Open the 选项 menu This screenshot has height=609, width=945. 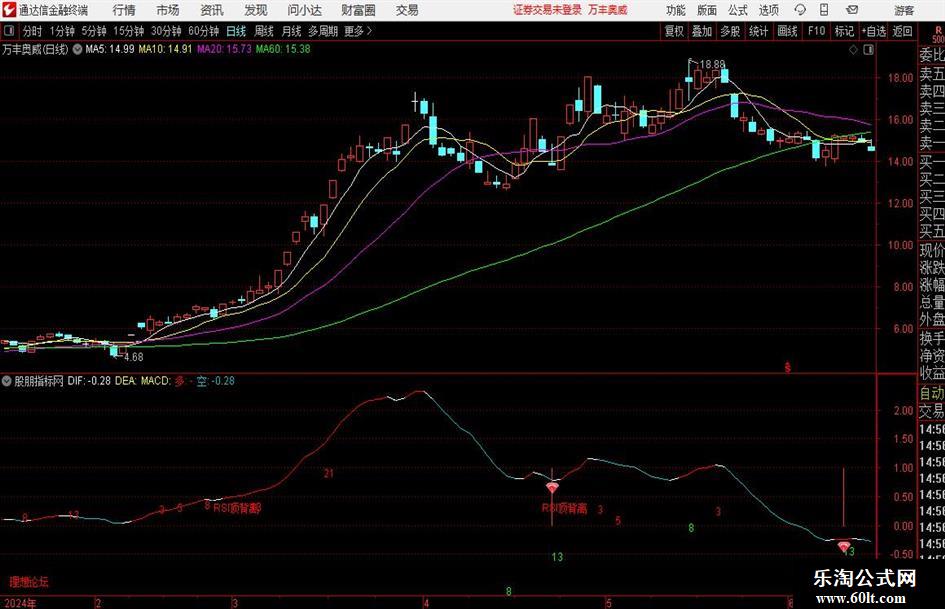768,10
